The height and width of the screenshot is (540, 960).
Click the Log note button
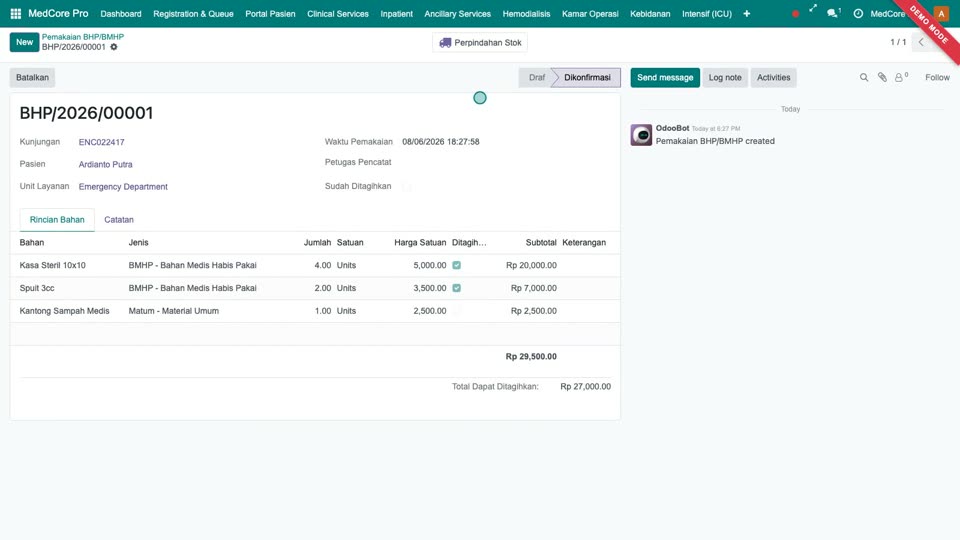point(725,78)
